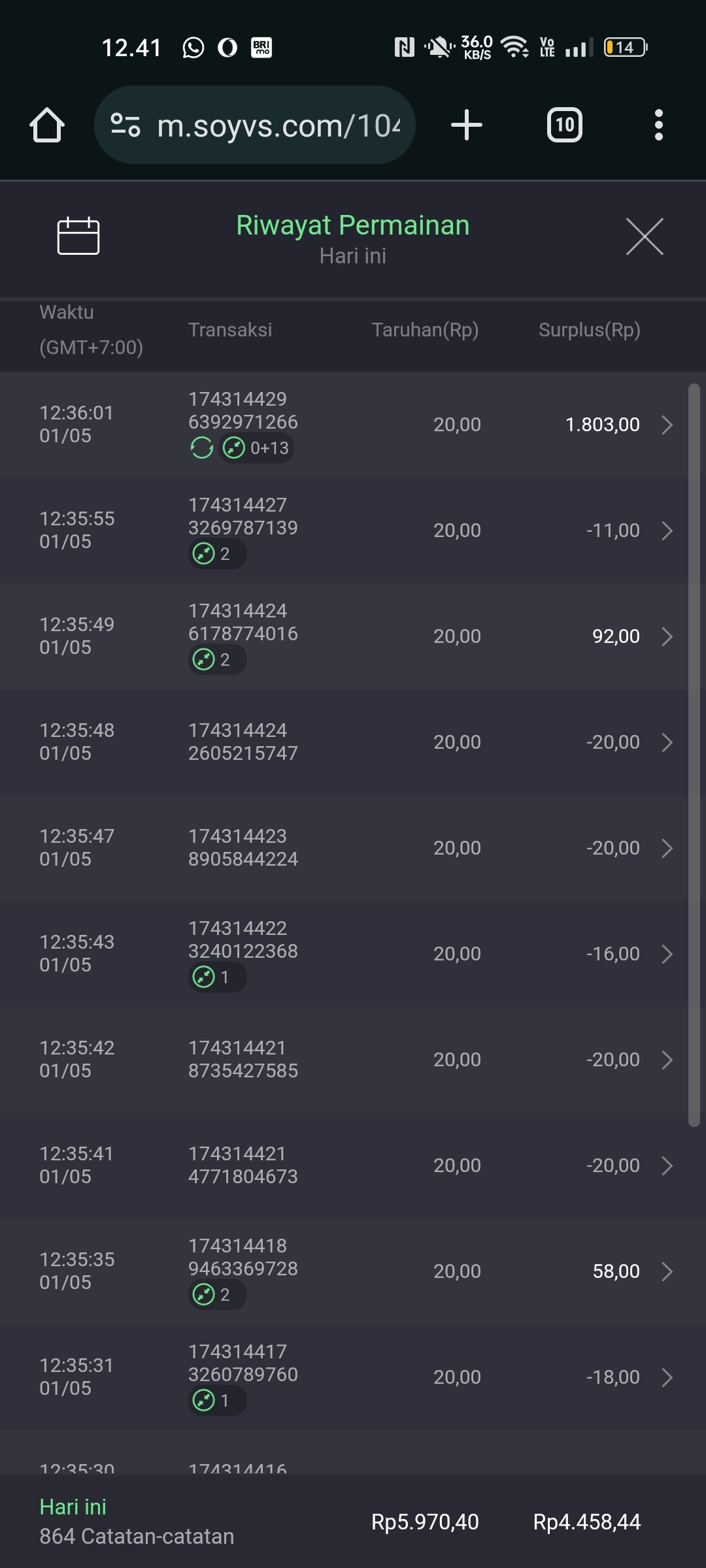Expand the -11,00 surplus transaction details
The image size is (706, 1568).
click(667, 531)
